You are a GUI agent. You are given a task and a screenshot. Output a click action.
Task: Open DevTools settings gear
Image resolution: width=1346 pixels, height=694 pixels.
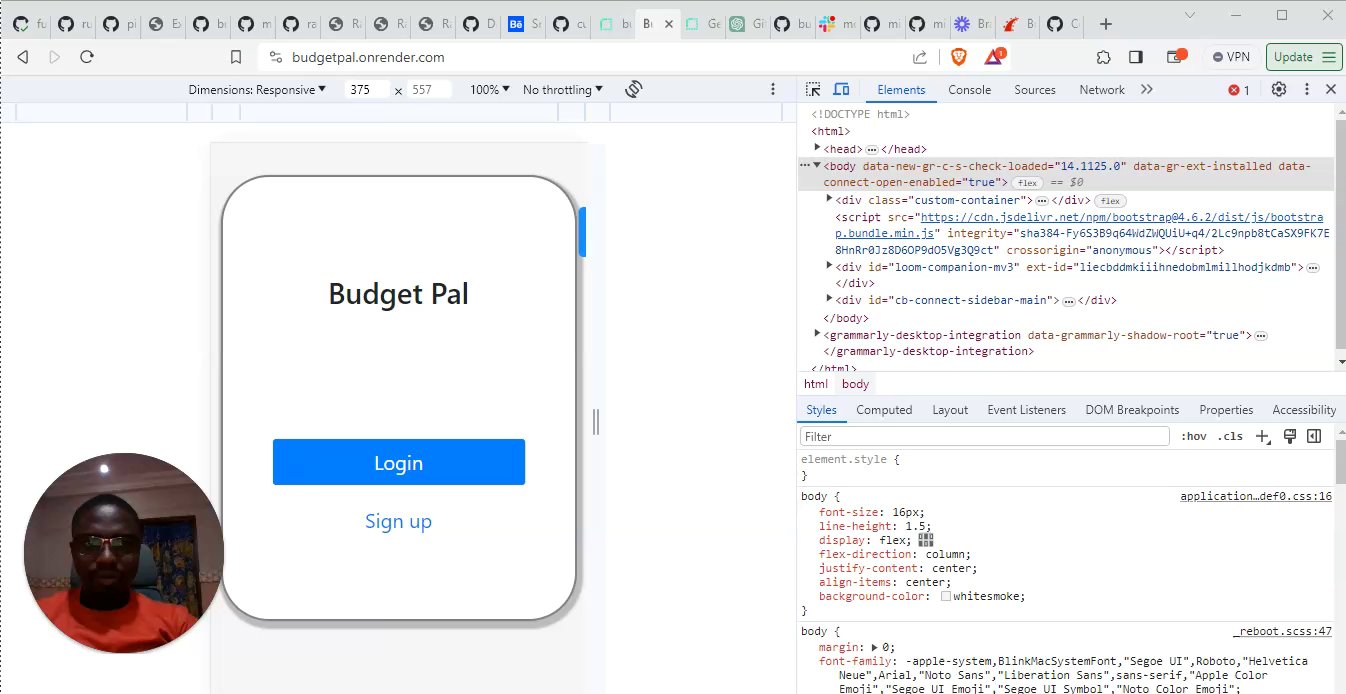1279,89
